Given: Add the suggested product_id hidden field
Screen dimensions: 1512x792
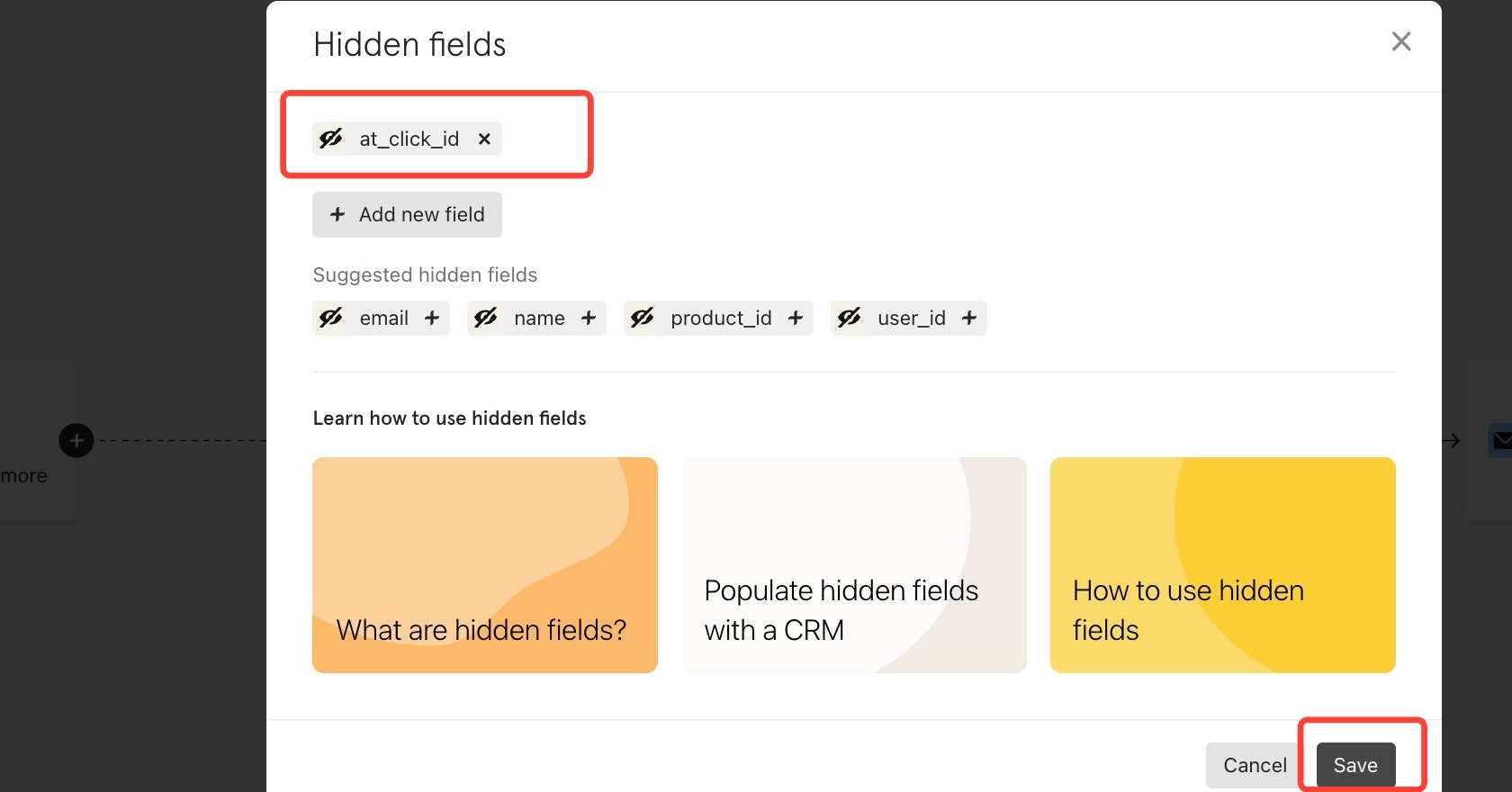Looking at the screenshot, I should click(796, 318).
